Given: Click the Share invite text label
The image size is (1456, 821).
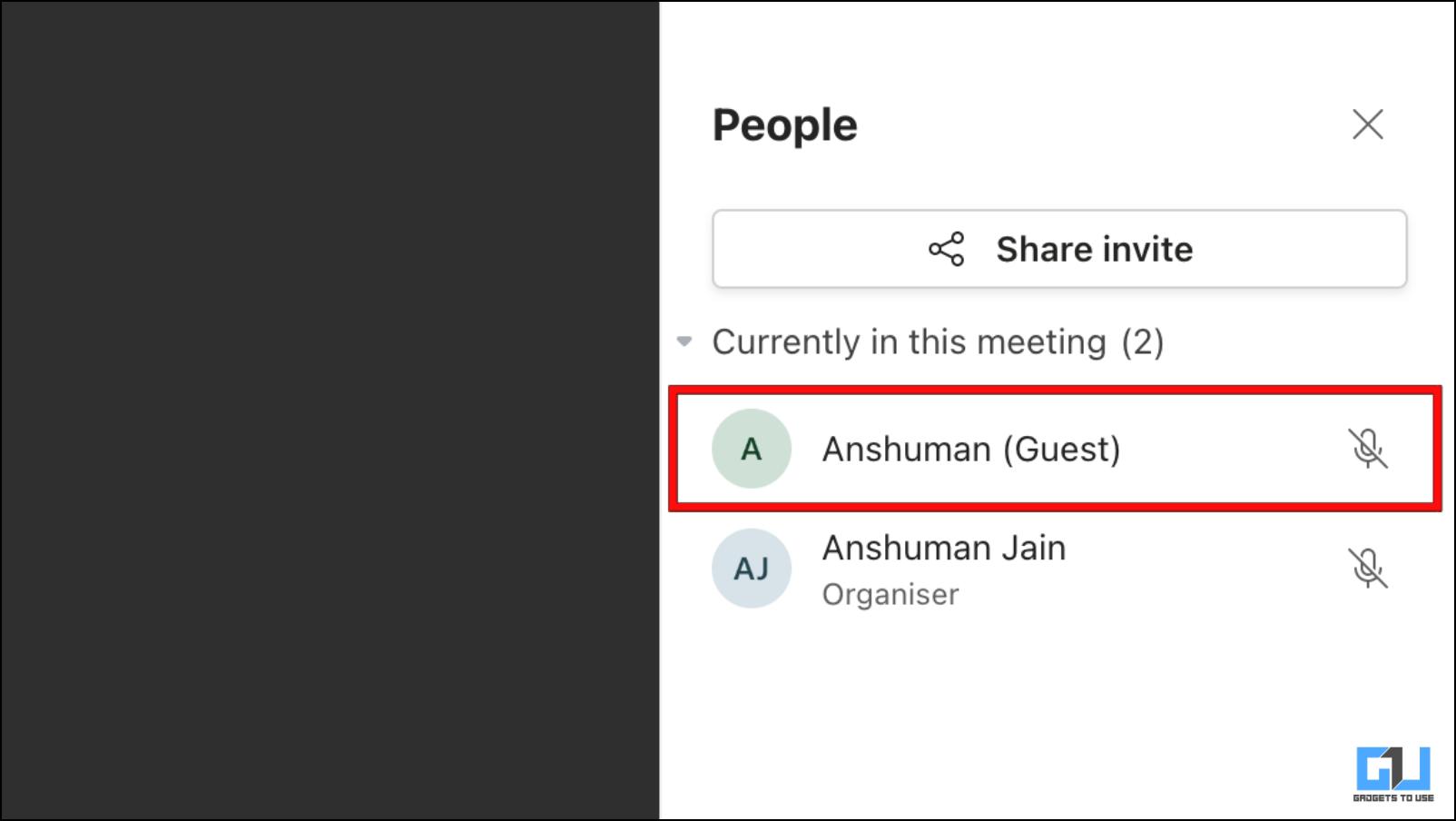Looking at the screenshot, I should (x=1094, y=249).
